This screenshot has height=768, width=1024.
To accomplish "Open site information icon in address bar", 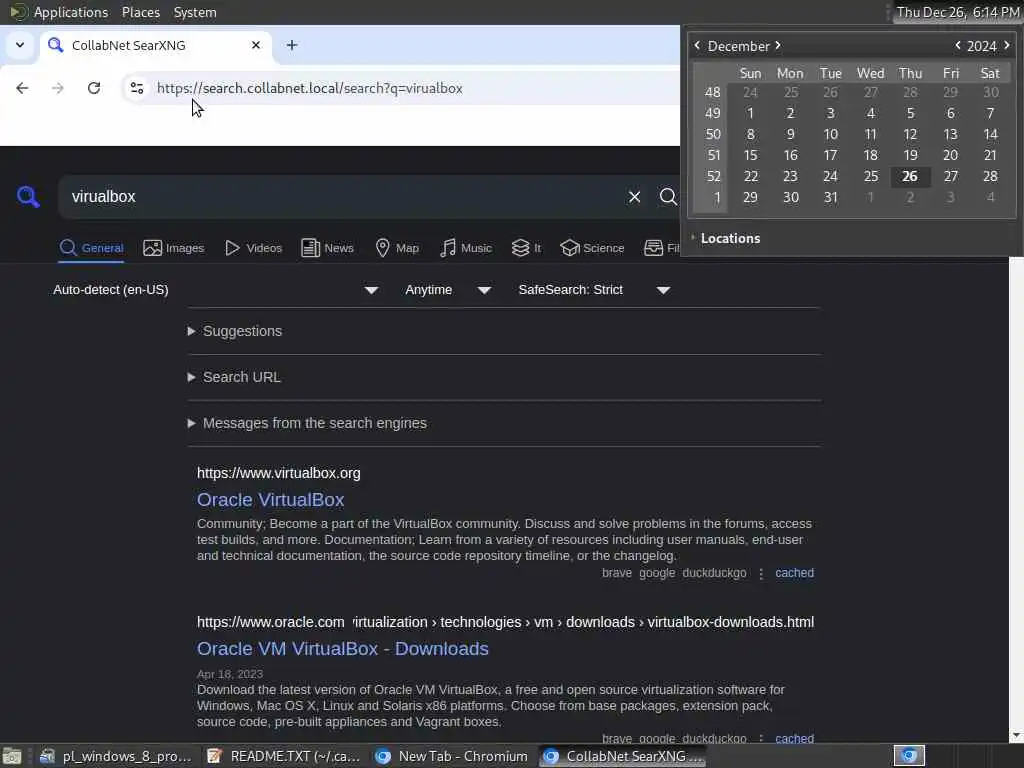I will point(136,88).
